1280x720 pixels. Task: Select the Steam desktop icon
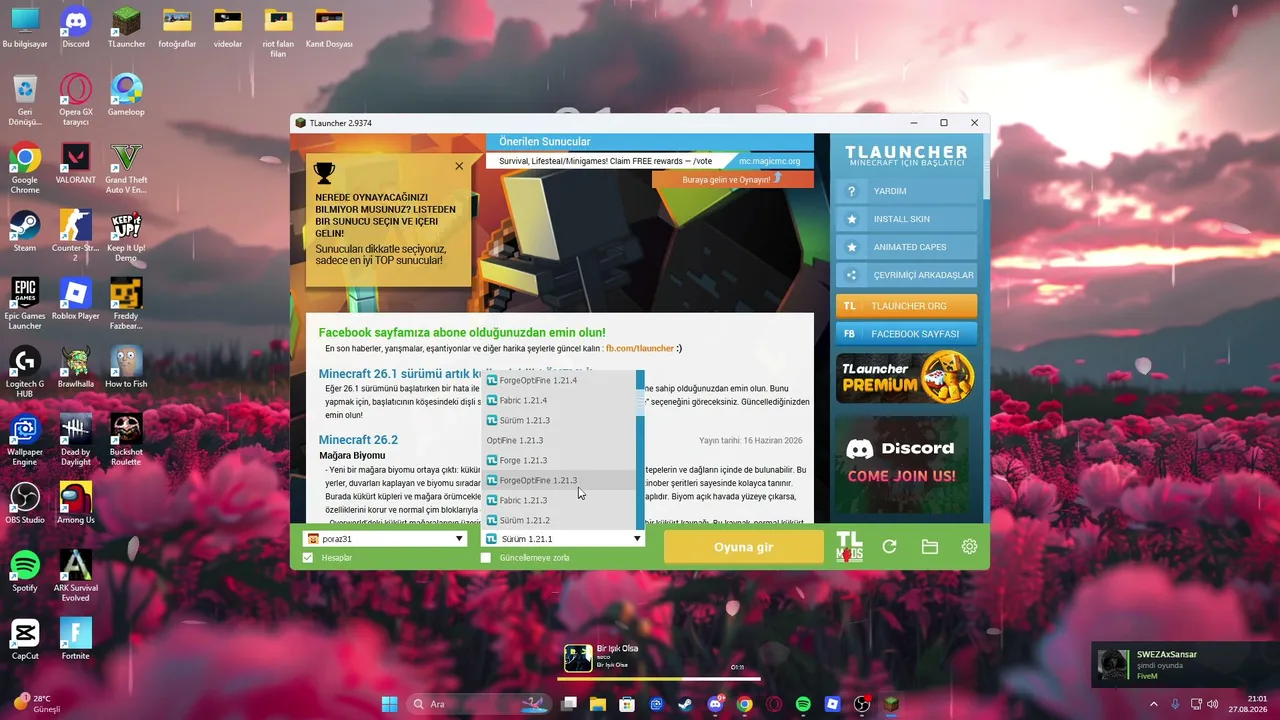(x=25, y=231)
